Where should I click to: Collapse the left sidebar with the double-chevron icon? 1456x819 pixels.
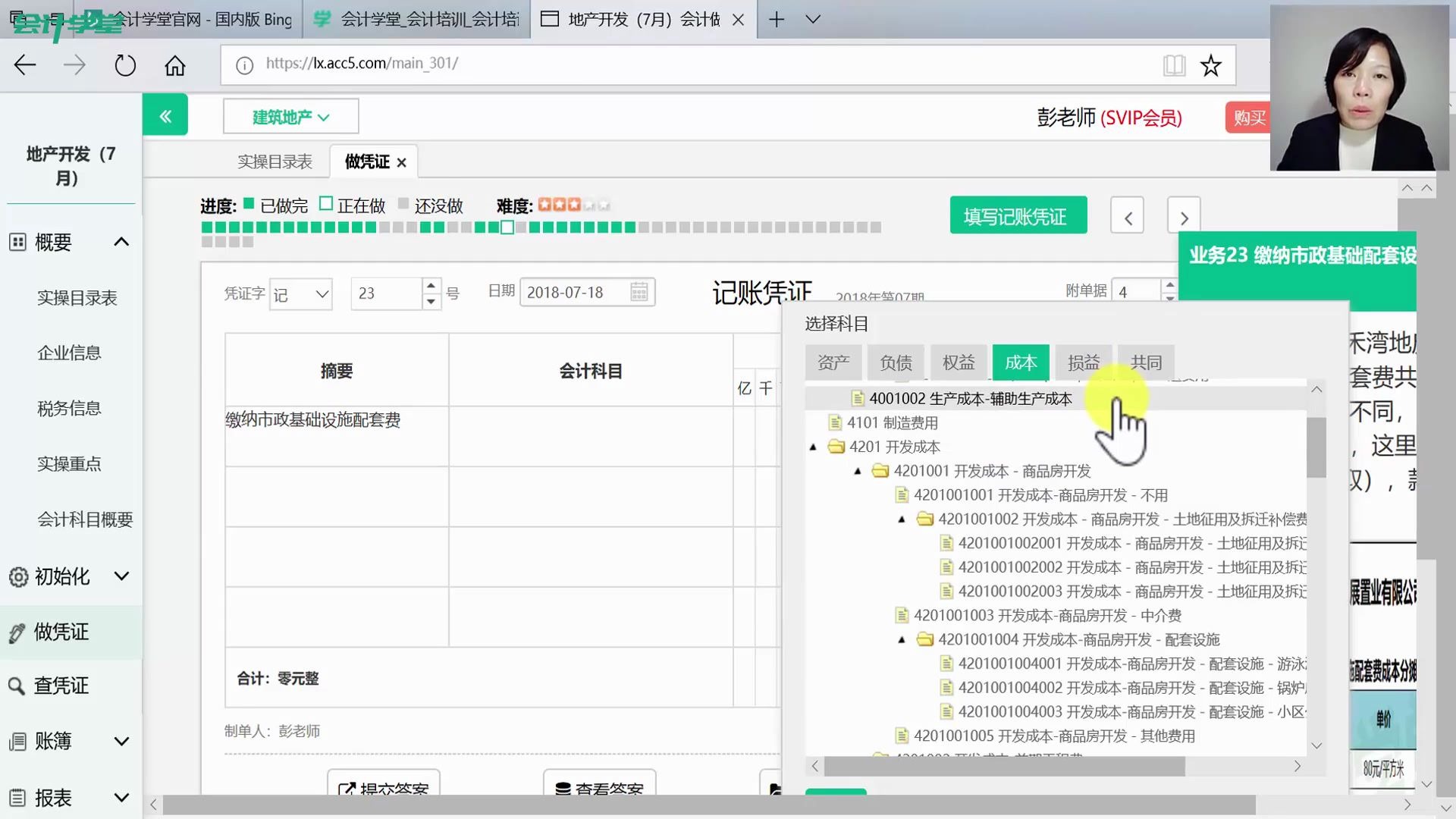tap(165, 115)
